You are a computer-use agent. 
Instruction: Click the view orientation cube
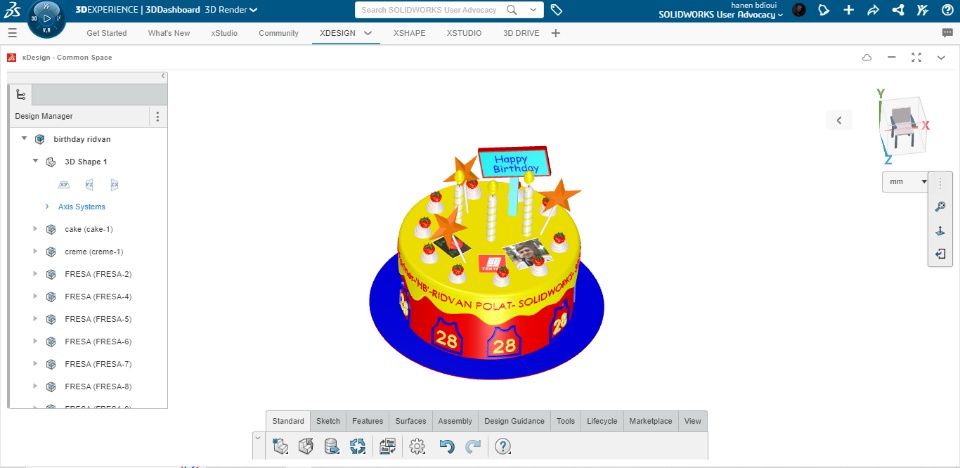pyautogui.click(x=902, y=127)
